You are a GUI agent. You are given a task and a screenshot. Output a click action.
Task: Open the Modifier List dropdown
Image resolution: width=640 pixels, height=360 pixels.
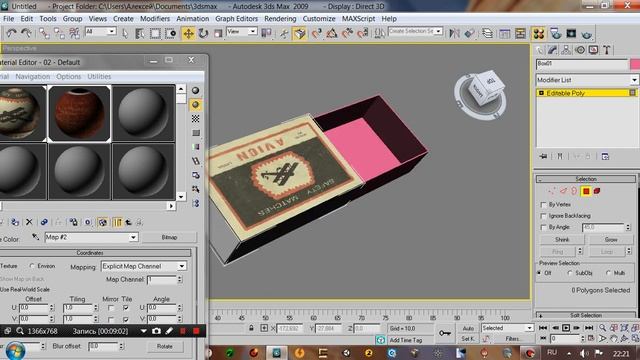587,80
